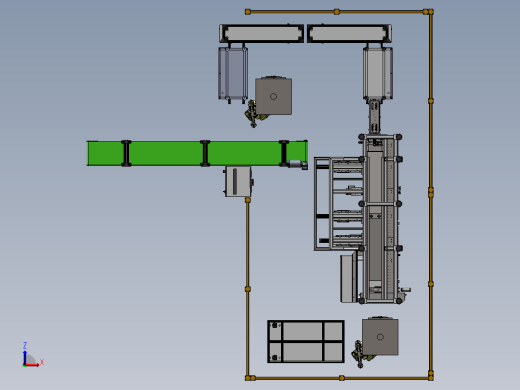520x390 pixels.
Task: Select the upper robot's square base
Action: click(x=274, y=96)
